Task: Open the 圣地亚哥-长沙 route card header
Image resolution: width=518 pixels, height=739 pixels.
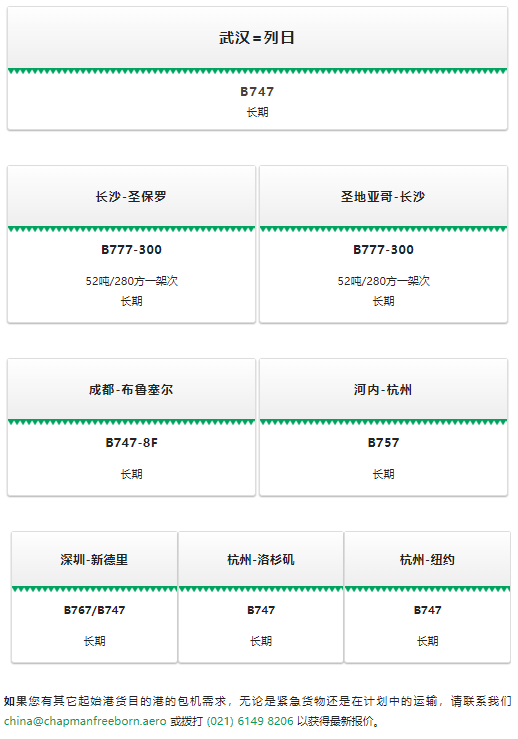Action: tap(383, 197)
